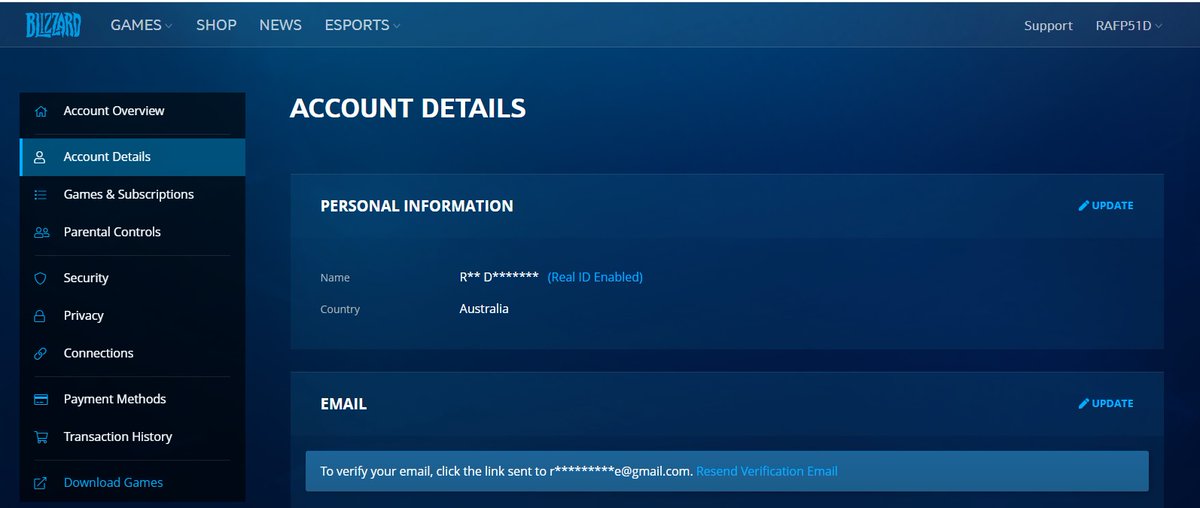The height and width of the screenshot is (508, 1200).
Task: Open the Shop page
Action: coord(216,25)
